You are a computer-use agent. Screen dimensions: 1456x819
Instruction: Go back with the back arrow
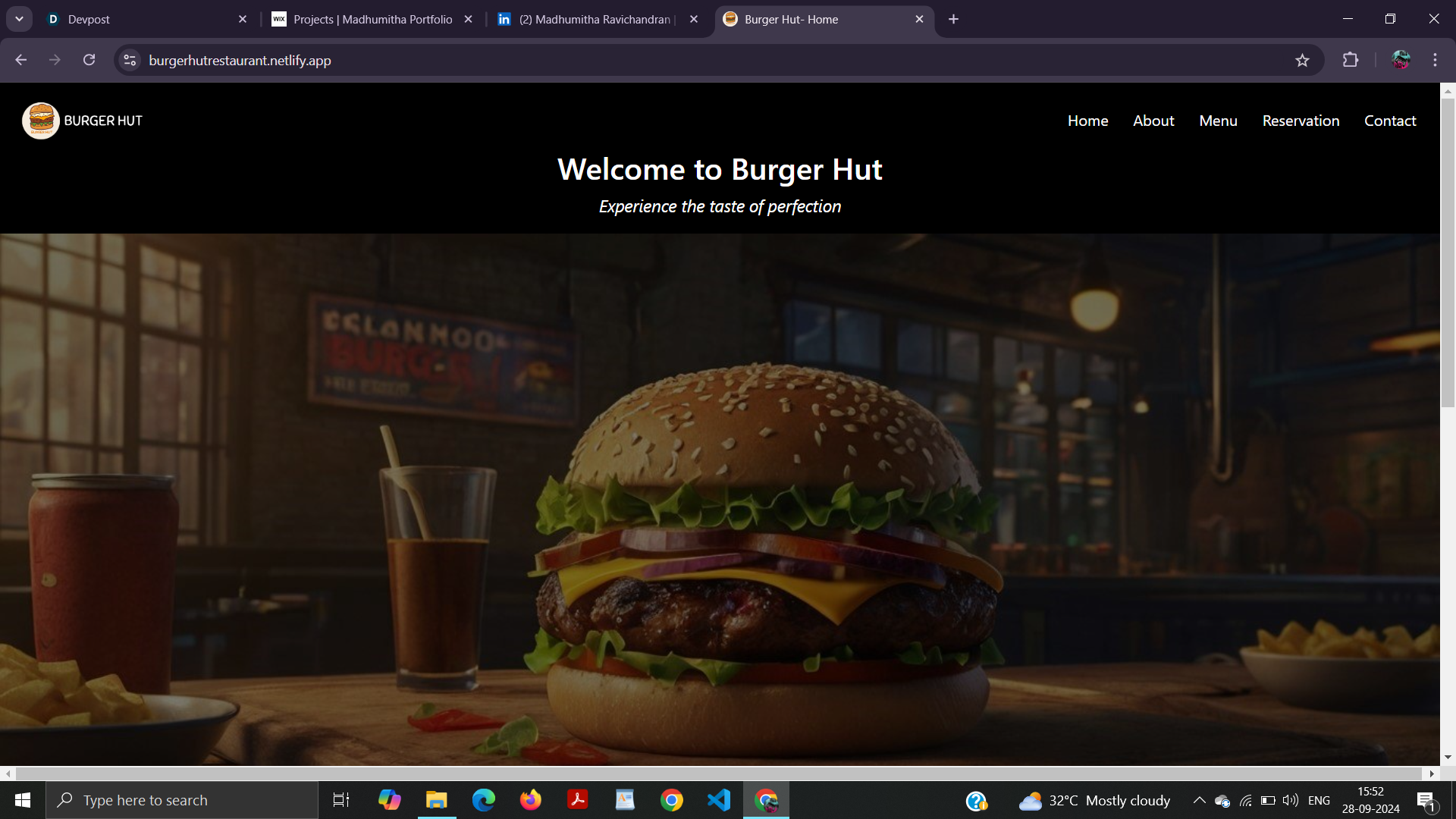pos(21,60)
